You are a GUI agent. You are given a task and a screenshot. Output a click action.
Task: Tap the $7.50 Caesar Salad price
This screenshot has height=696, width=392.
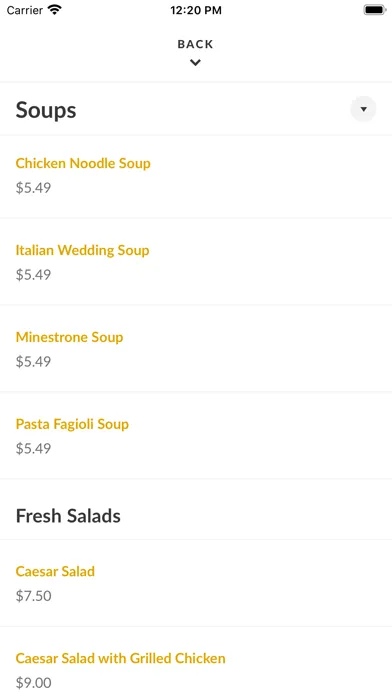34,596
